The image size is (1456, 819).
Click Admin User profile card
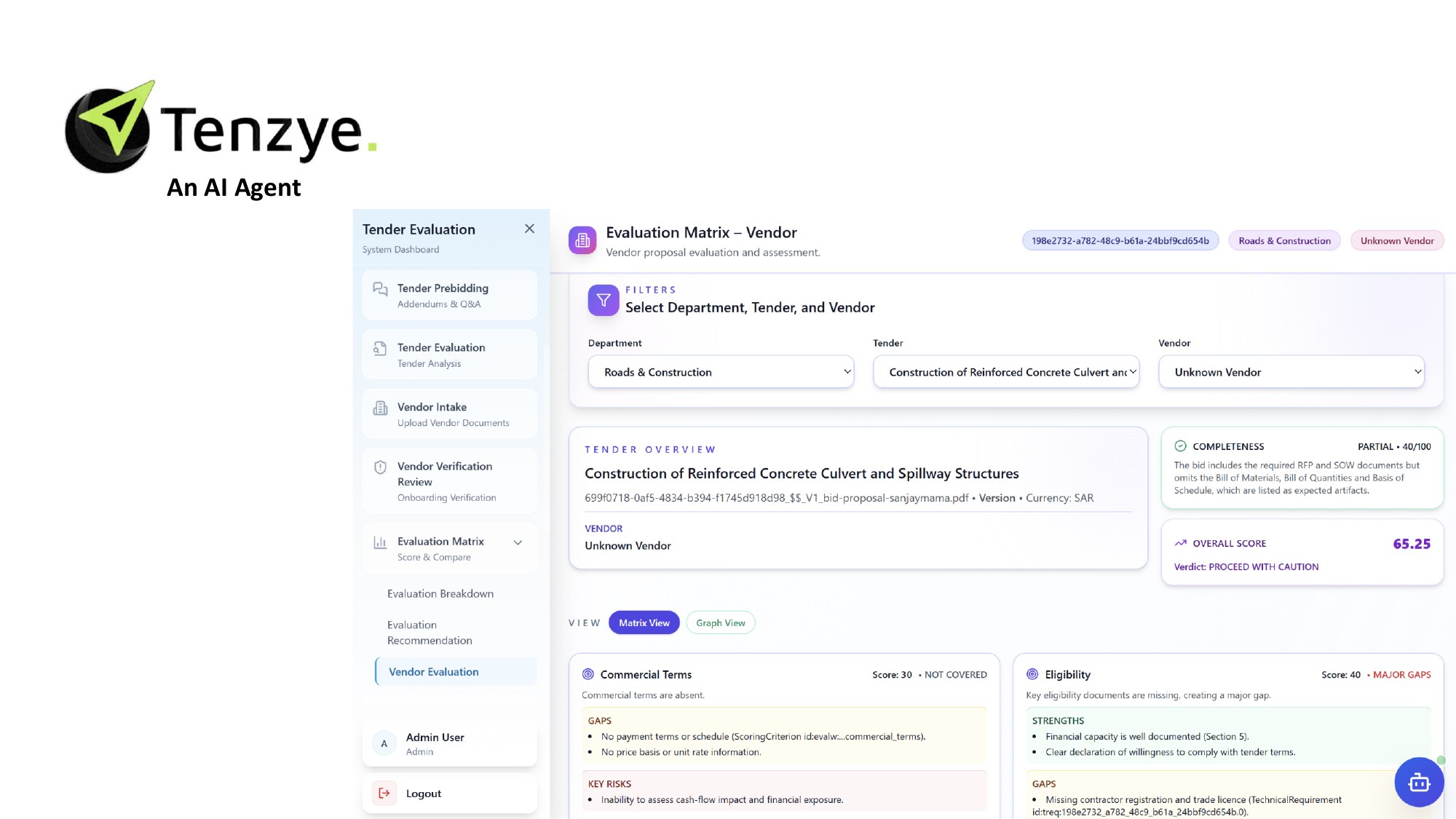point(450,744)
